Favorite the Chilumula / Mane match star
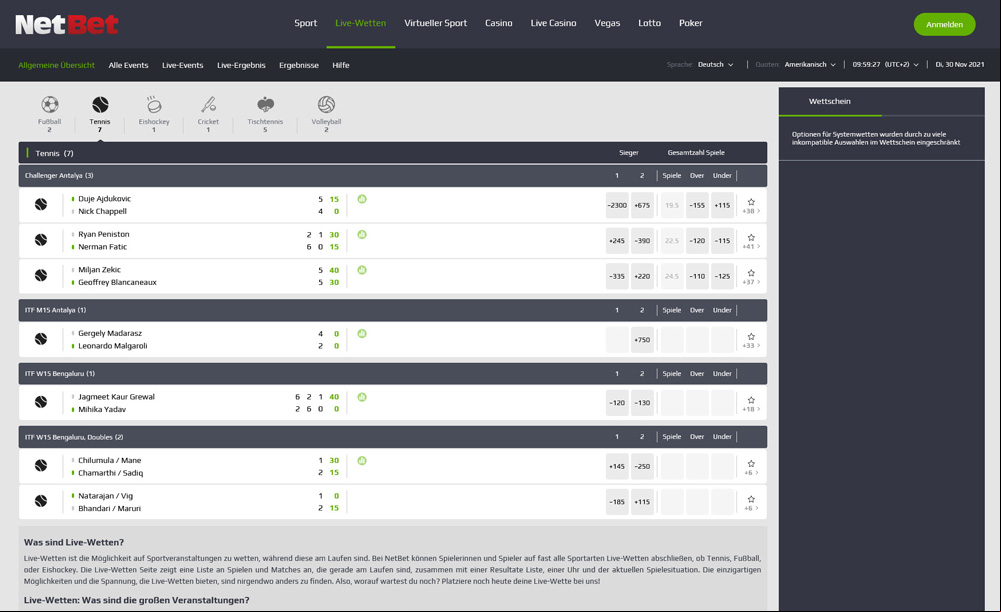This screenshot has height=612, width=1001. tap(751, 463)
